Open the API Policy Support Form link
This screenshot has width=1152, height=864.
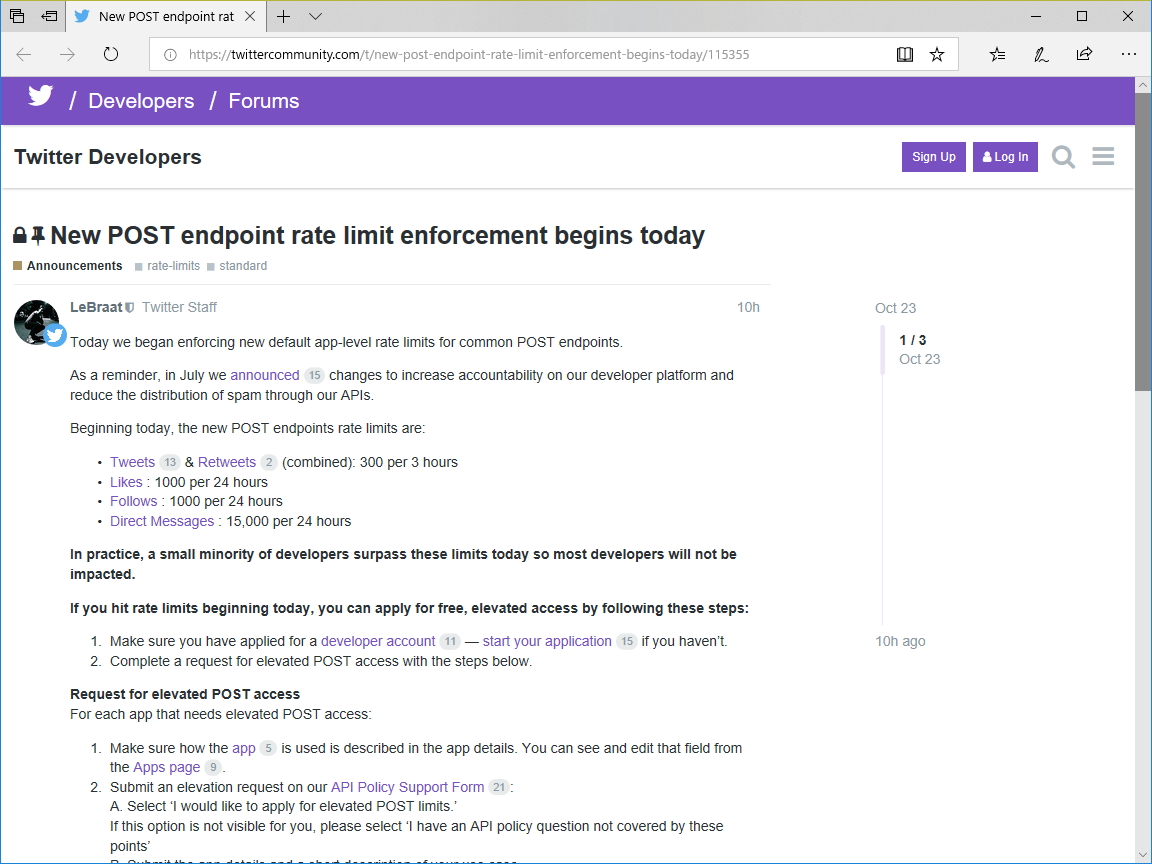(x=407, y=787)
